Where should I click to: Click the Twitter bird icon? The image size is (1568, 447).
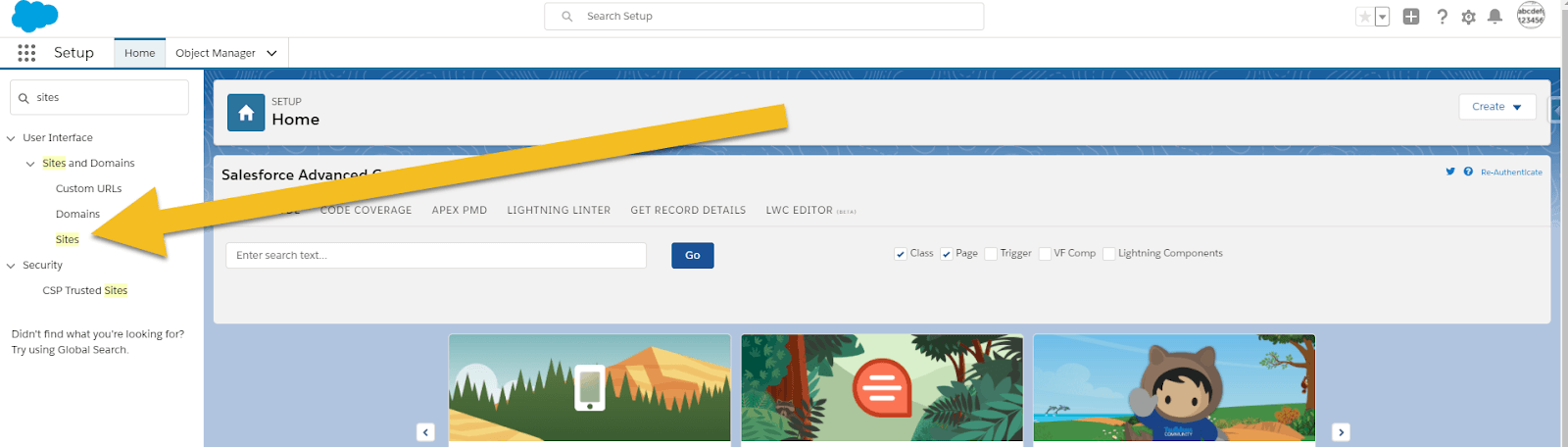[x=1450, y=172]
